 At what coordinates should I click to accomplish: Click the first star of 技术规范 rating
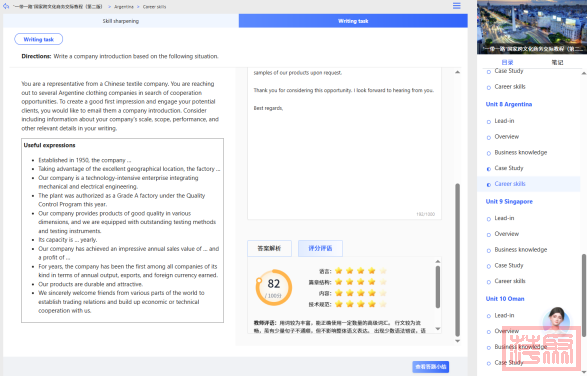[339, 304]
